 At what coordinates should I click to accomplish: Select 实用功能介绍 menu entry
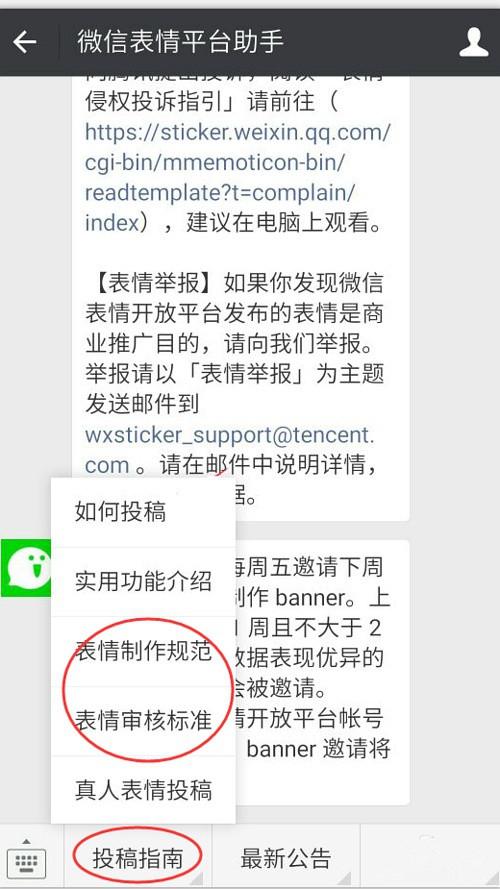pos(143,582)
